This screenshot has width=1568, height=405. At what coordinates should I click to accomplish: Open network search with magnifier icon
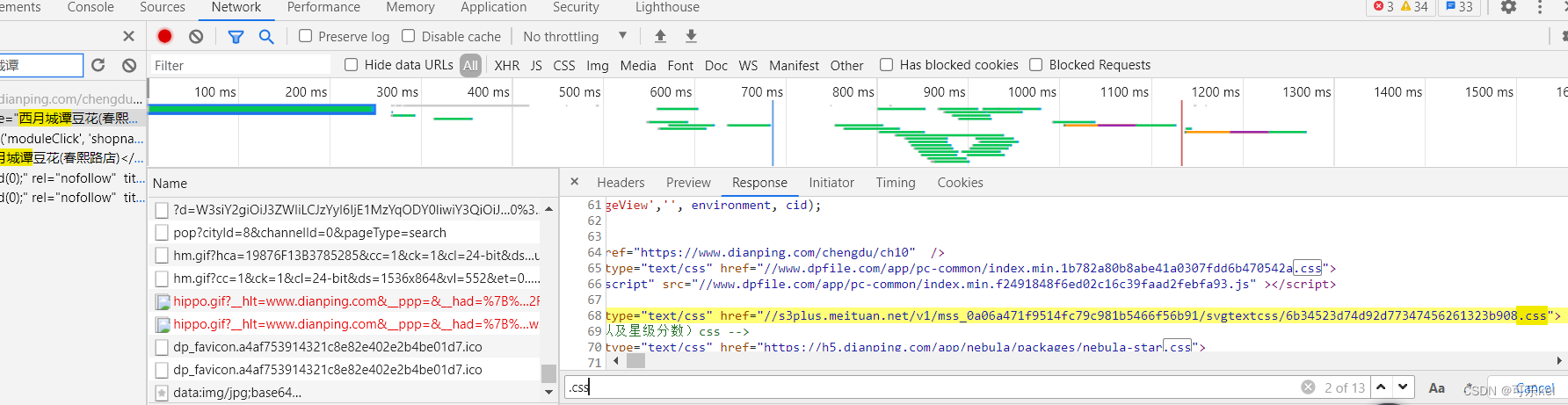(x=266, y=36)
